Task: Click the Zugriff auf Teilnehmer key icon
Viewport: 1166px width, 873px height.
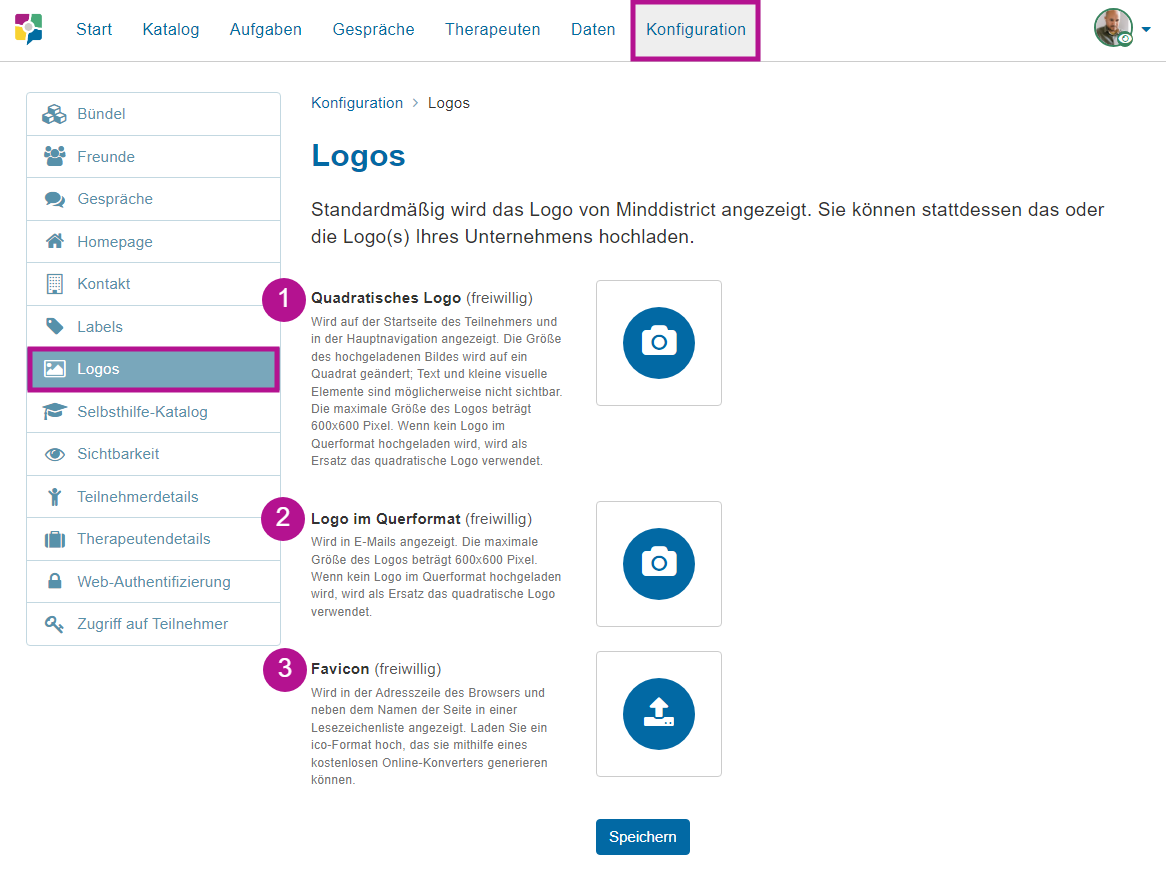Action: [54, 624]
